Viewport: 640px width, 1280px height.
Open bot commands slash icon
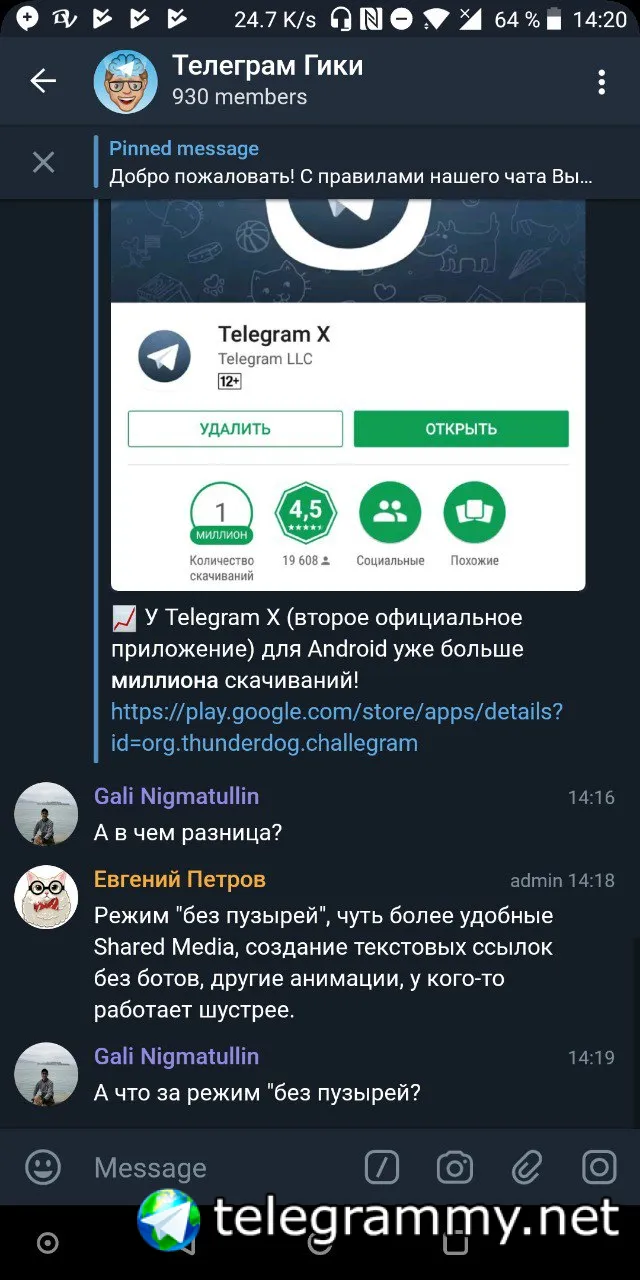click(x=382, y=1167)
